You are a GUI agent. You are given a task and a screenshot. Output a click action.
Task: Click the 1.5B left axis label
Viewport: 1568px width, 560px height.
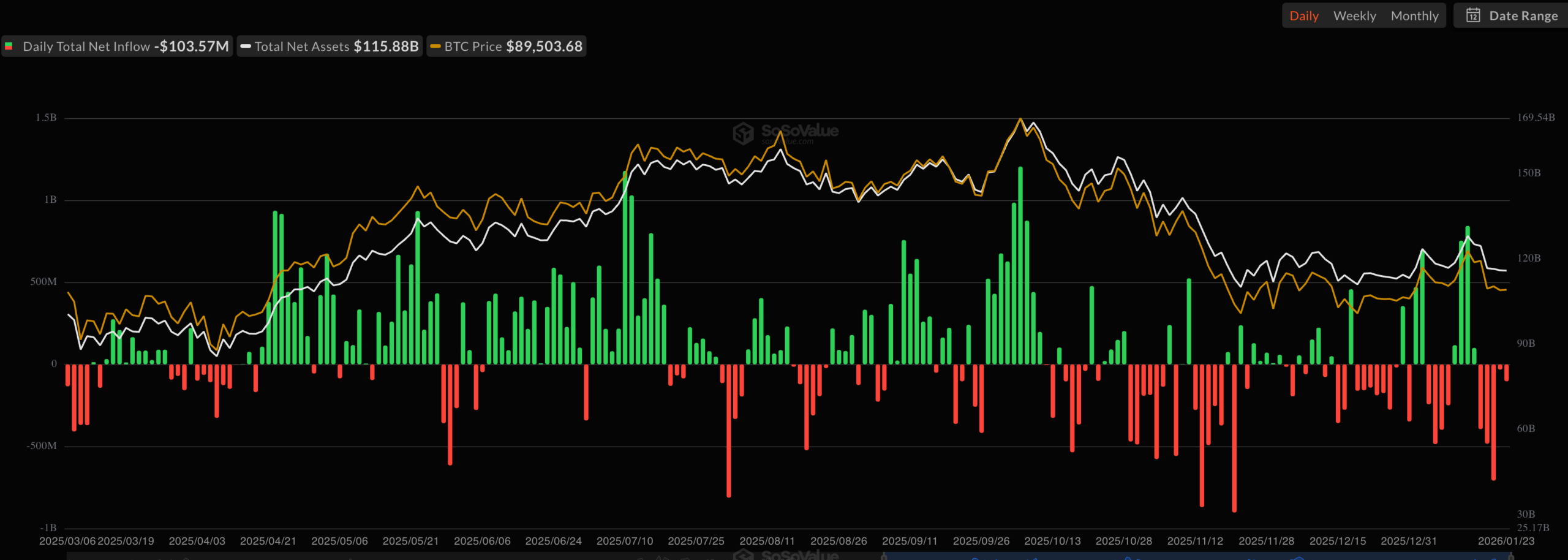[46, 118]
